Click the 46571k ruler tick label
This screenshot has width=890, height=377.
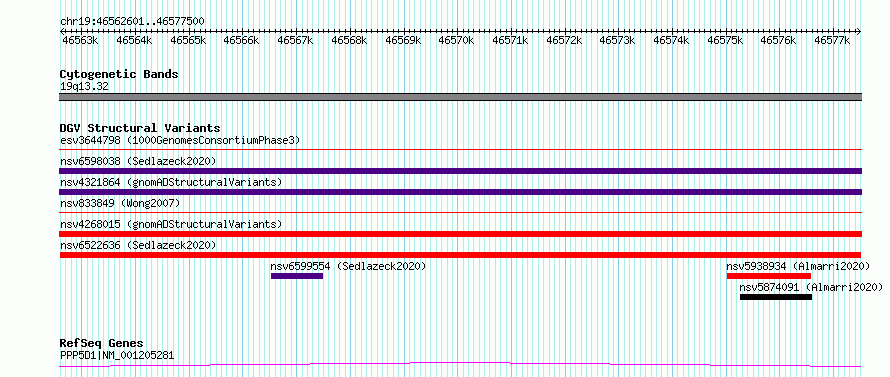point(510,40)
